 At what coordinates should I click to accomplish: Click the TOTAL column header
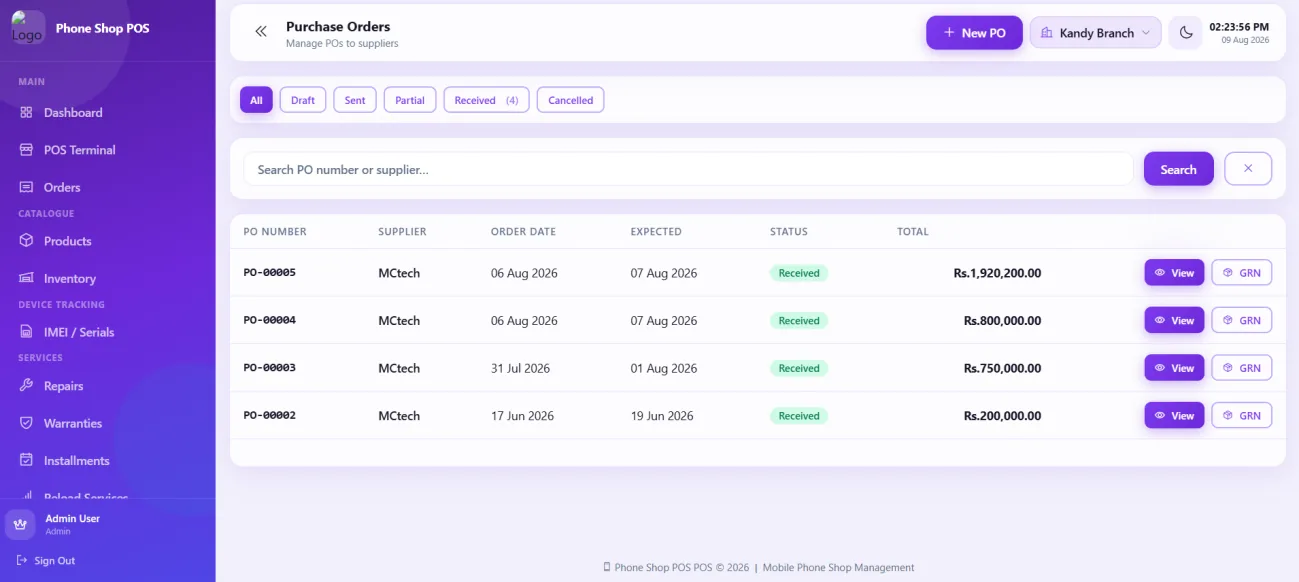pos(913,232)
